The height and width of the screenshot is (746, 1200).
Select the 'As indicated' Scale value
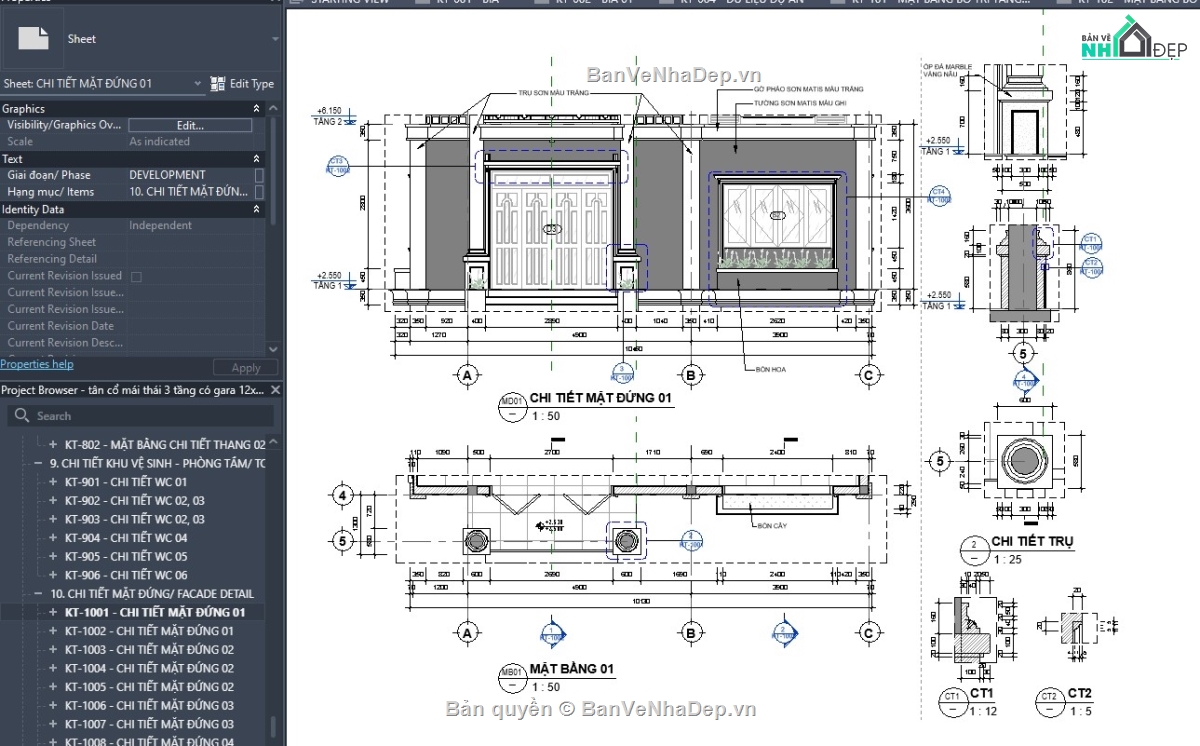coord(160,142)
